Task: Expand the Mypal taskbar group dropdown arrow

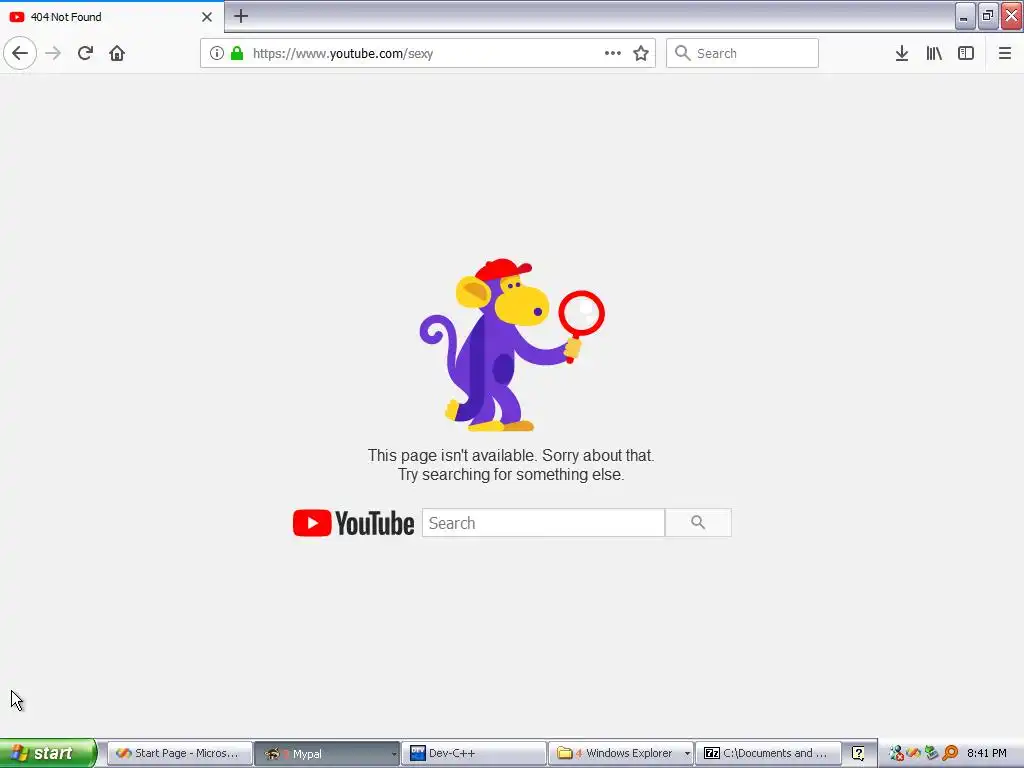Action: (394, 754)
